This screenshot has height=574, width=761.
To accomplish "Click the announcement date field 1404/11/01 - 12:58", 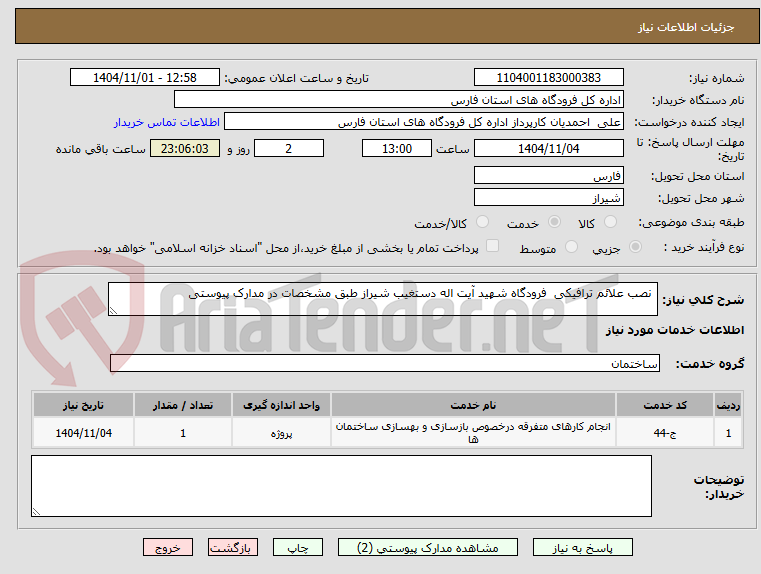I will point(145,78).
